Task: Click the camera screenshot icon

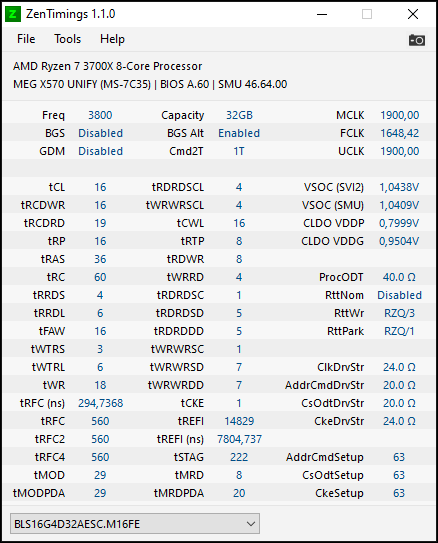Action: [417, 40]
